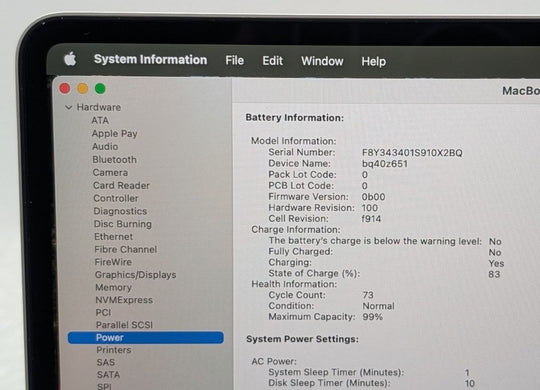Select SATA in the sidebar

click(x=108, y=375)
